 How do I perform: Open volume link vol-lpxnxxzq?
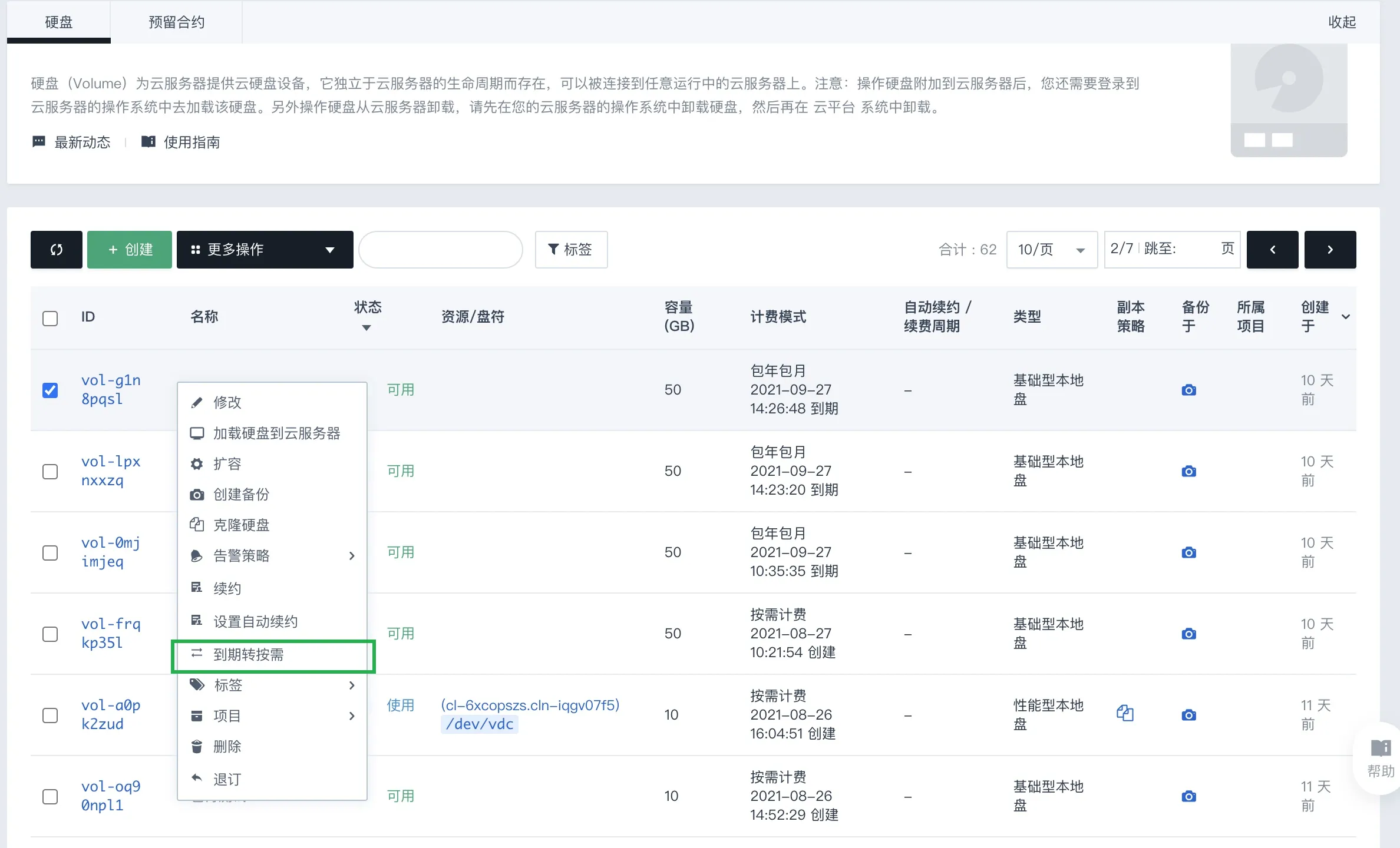111,471
